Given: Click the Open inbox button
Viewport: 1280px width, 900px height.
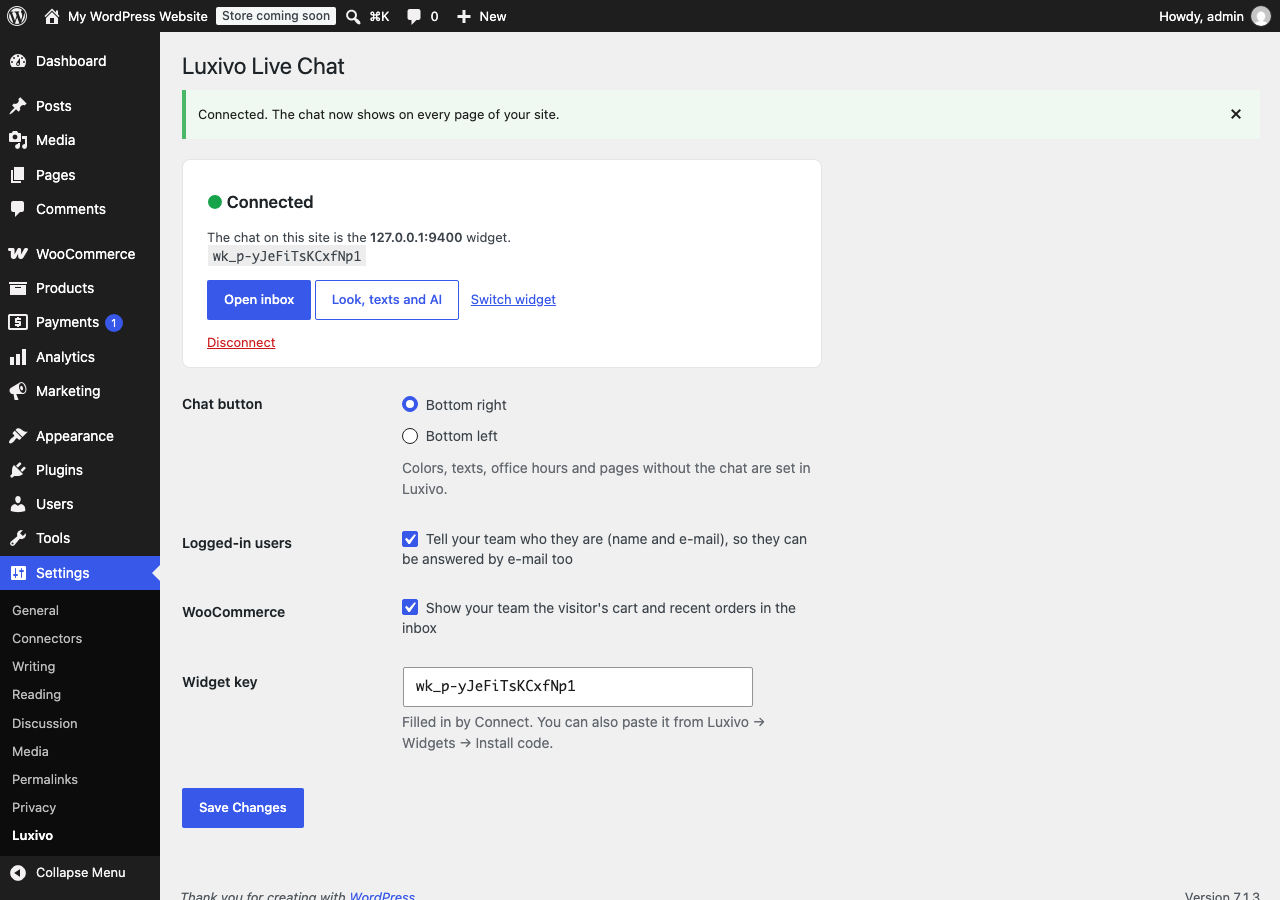Looking at the screenshot, I should coord(259,300).
